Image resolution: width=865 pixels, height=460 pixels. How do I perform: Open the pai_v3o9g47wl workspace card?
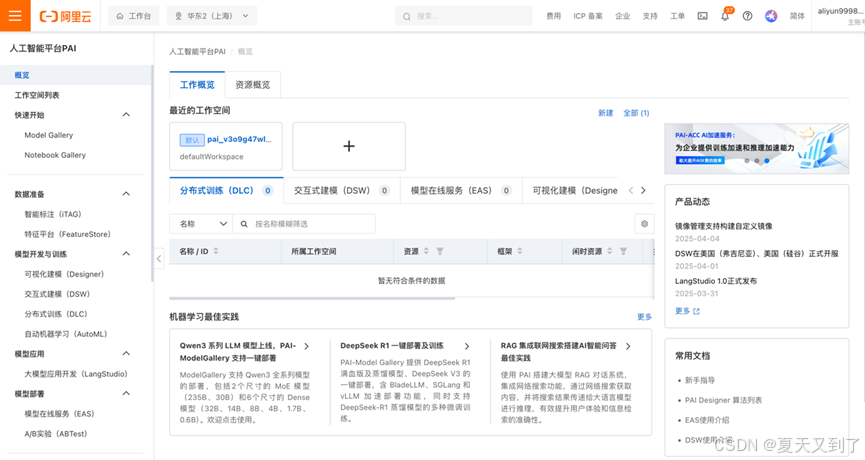[x=226, y=146]
